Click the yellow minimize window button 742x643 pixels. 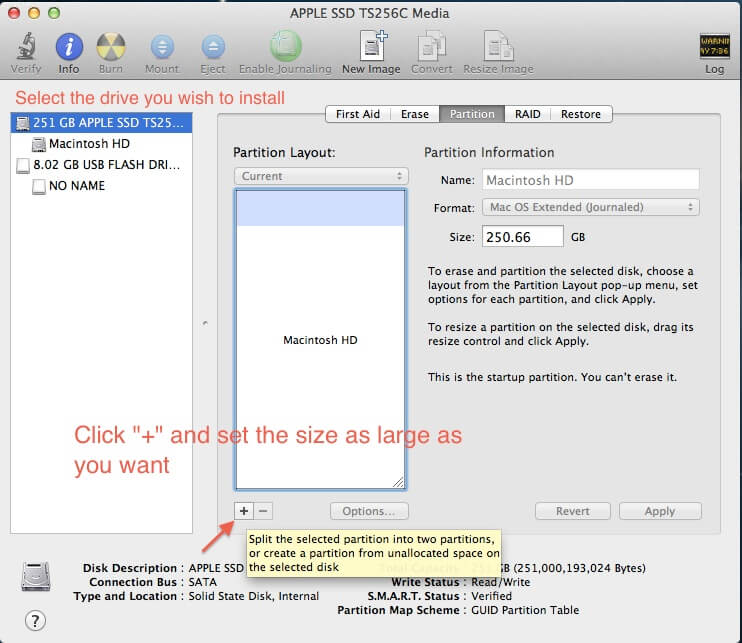[x=34, y=13]
